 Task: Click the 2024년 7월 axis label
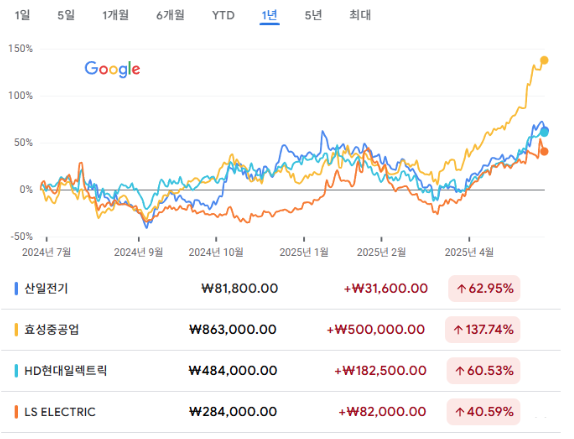[x=46, y=252]
